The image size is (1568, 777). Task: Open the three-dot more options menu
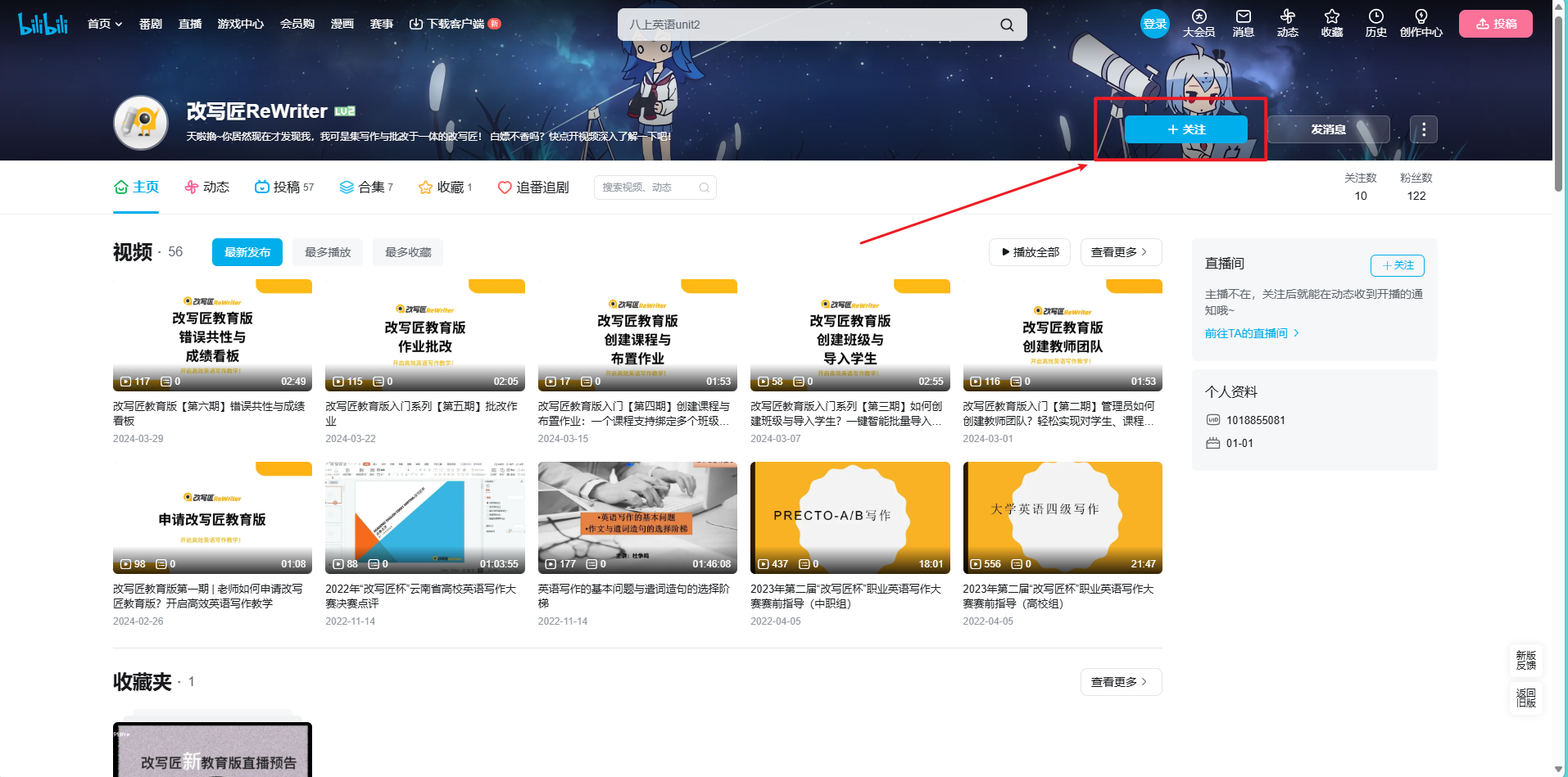tap(1423, 129)
